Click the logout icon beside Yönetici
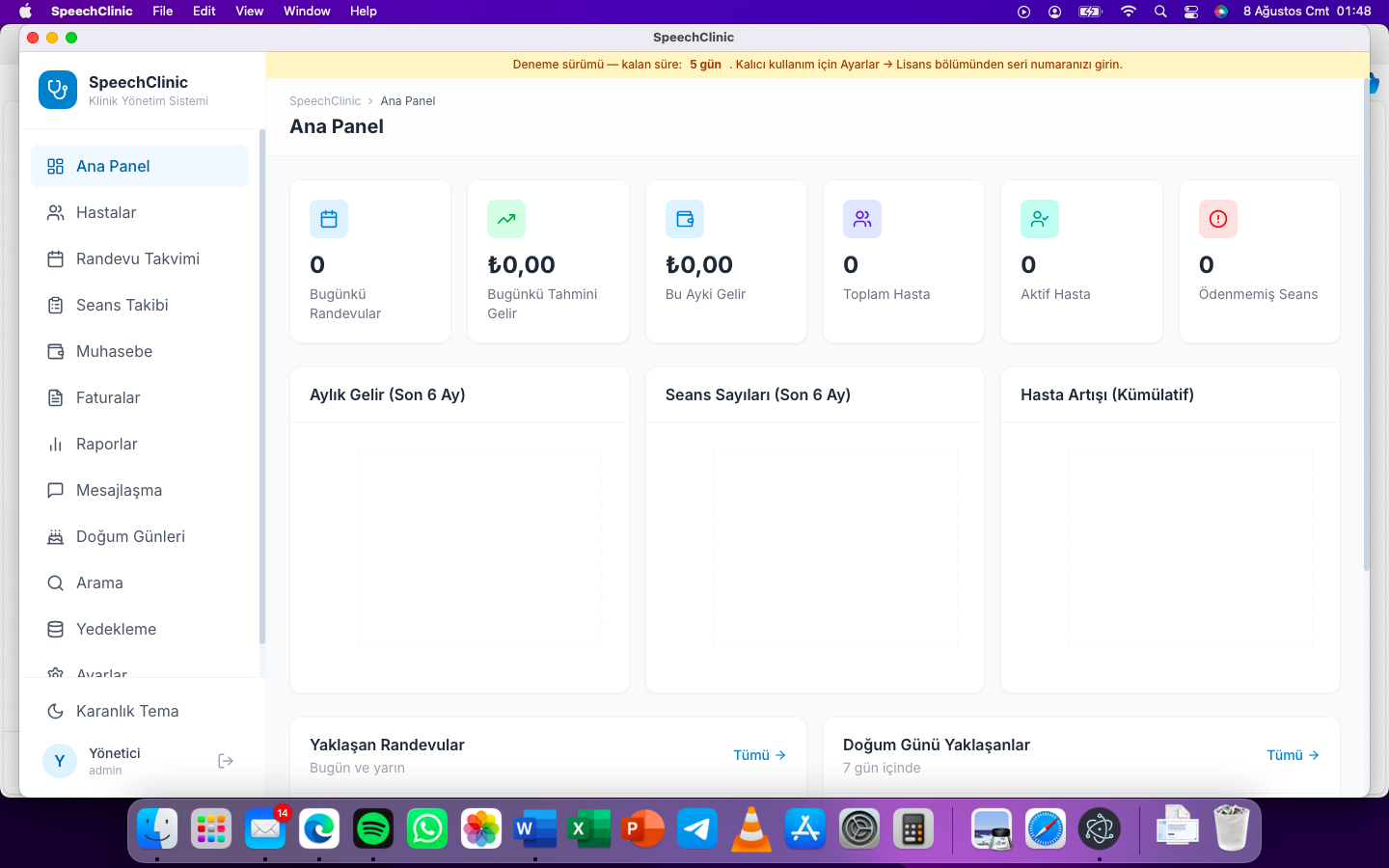Screen dimensions: 1389x868 tap(226, 761)
